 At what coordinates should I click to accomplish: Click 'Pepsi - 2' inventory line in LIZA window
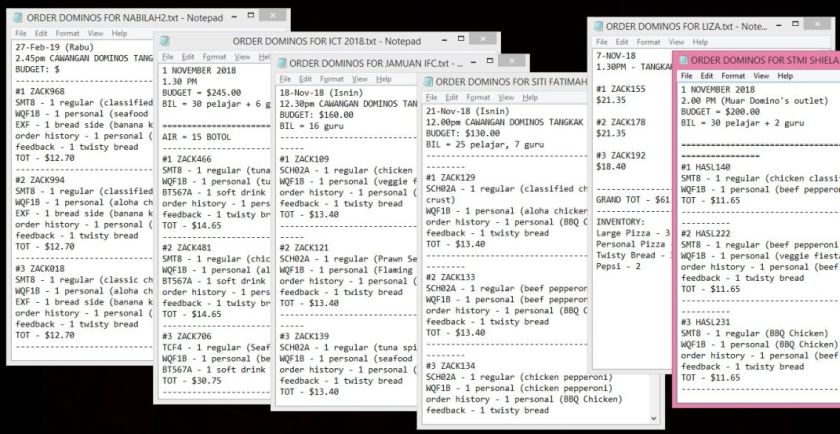[x=618, y=266]
